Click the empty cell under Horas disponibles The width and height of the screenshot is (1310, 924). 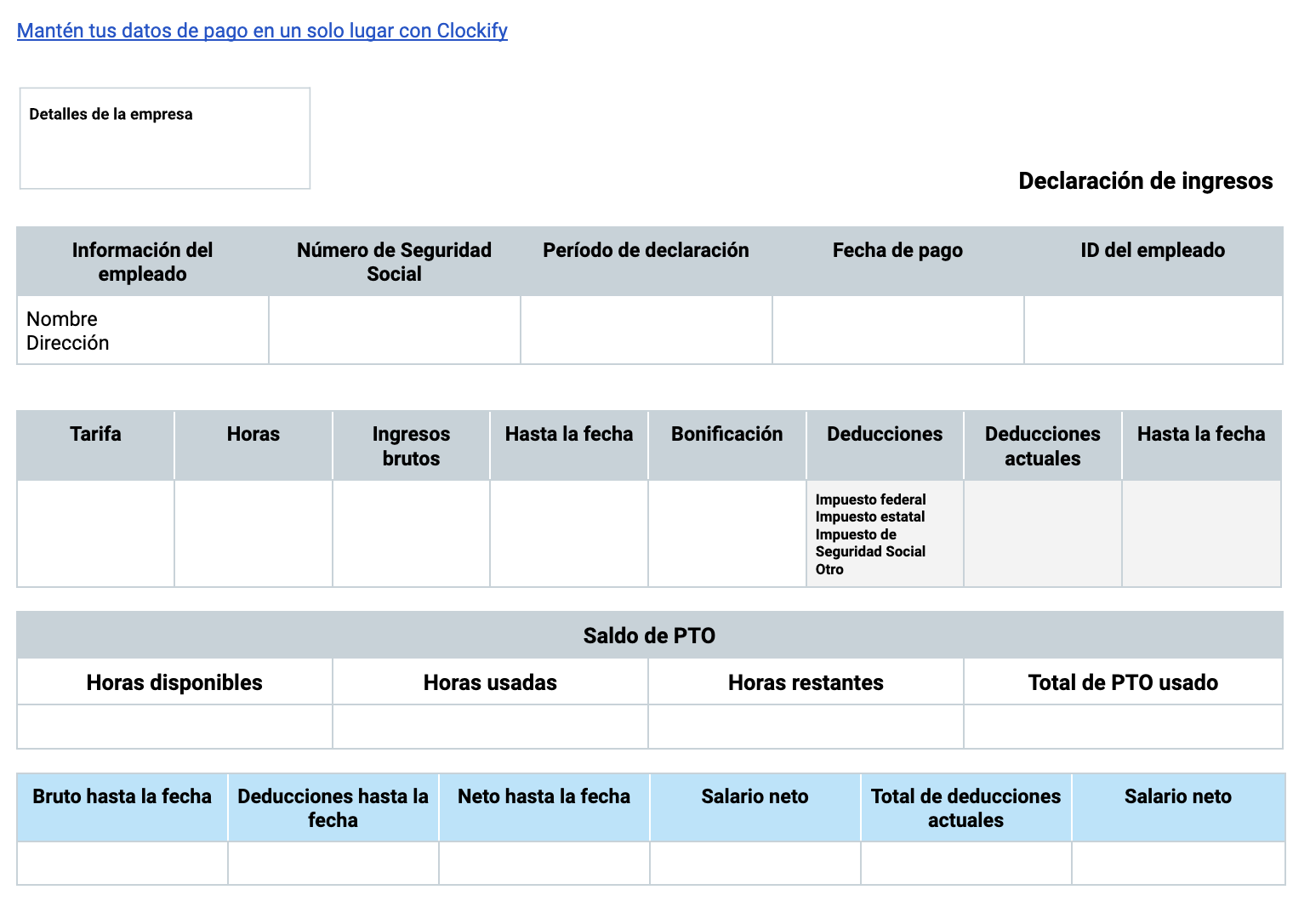(x=174, y=727)
